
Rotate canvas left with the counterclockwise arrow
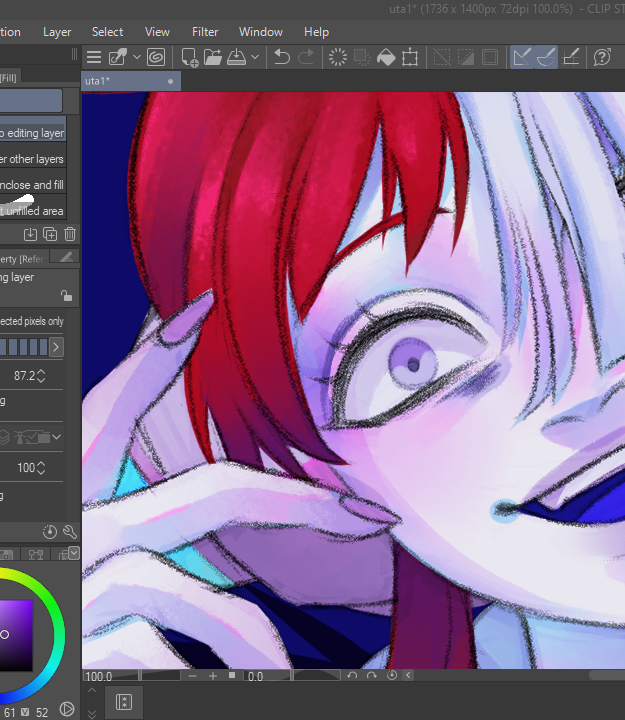click(x=352, y=675)
